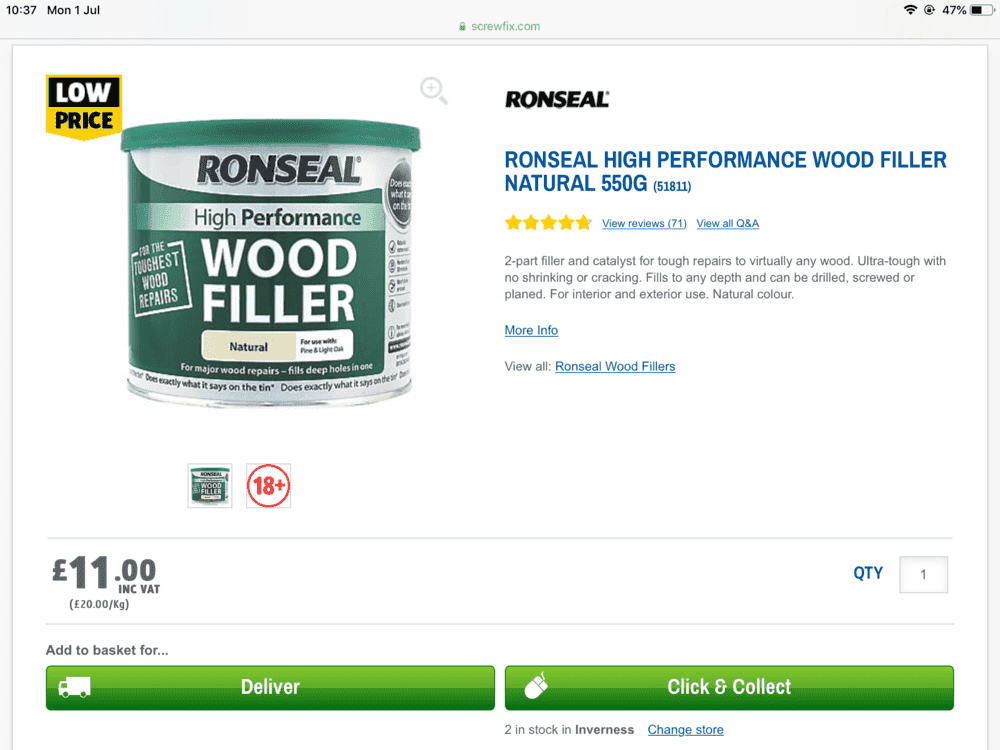This screenshot has height=750, width=1000.
Task: Click the Change store link
Action: point(686,730)
